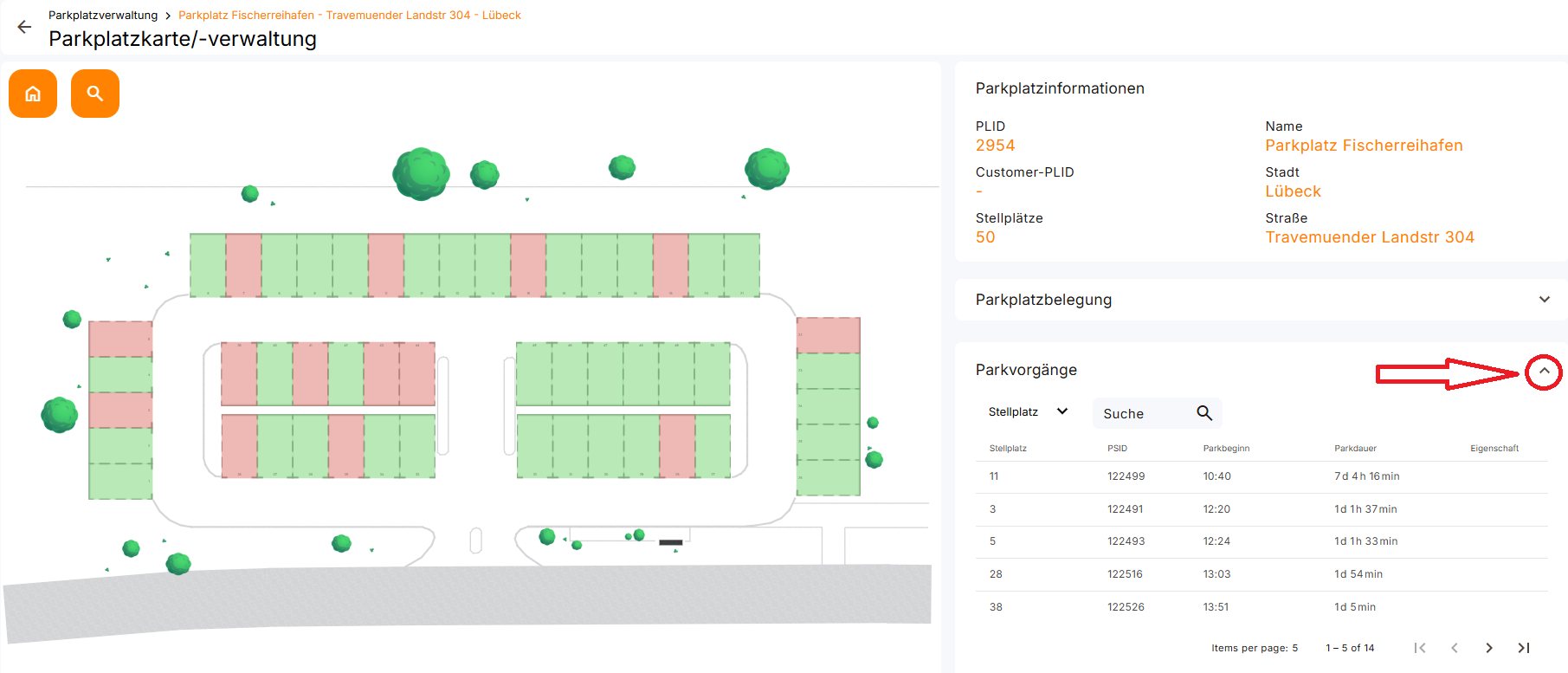This screenshot has width=1568, height=673.
Task: Click the orange search map button
Action: [95, 94]
